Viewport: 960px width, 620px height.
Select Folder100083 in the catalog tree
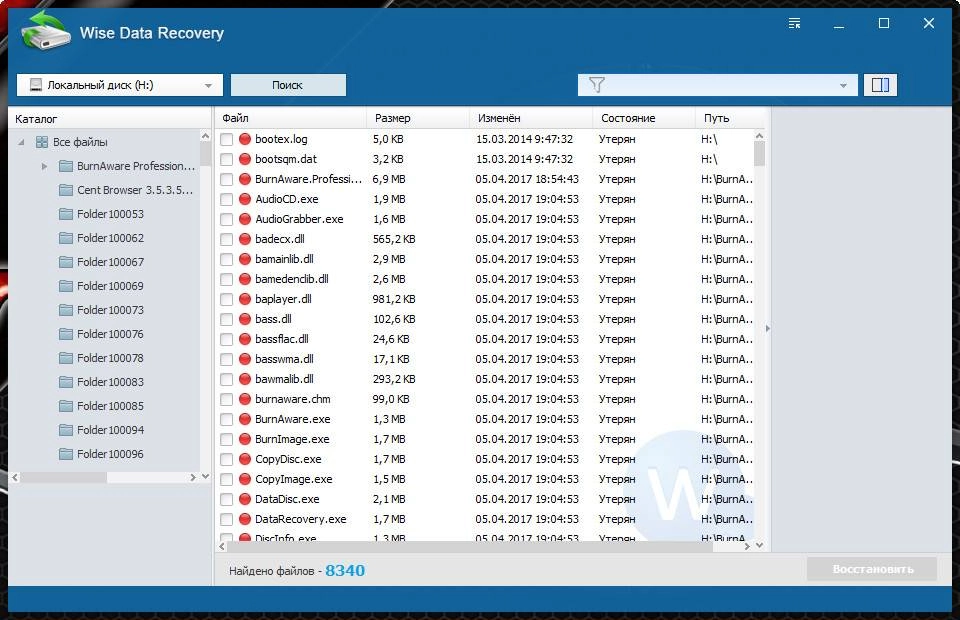pyautogui.click(x=110, y=382)
